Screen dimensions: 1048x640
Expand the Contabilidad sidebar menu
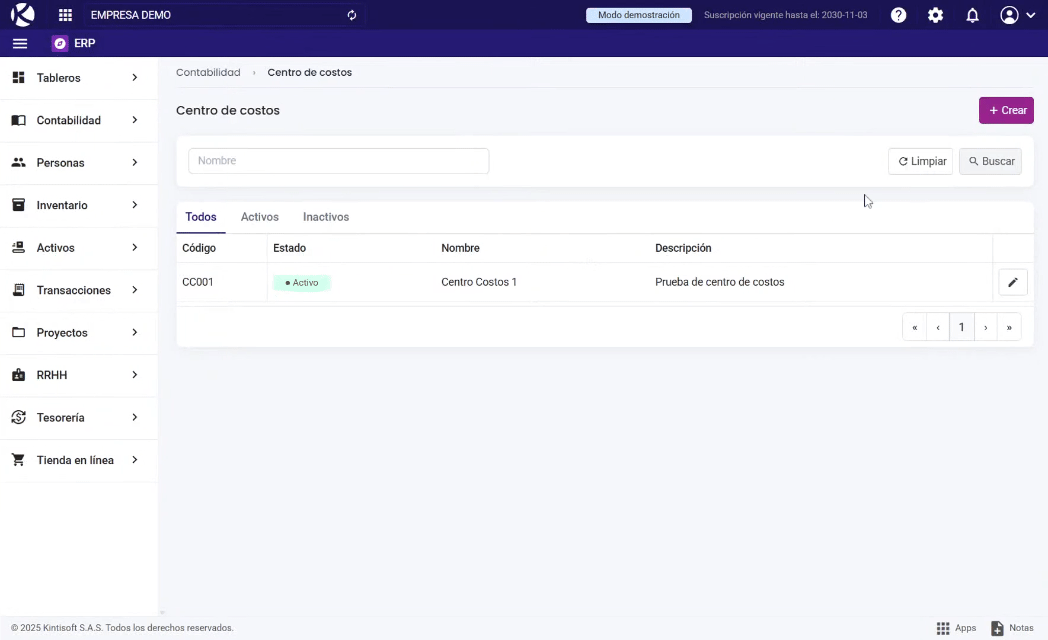[78, 120]
